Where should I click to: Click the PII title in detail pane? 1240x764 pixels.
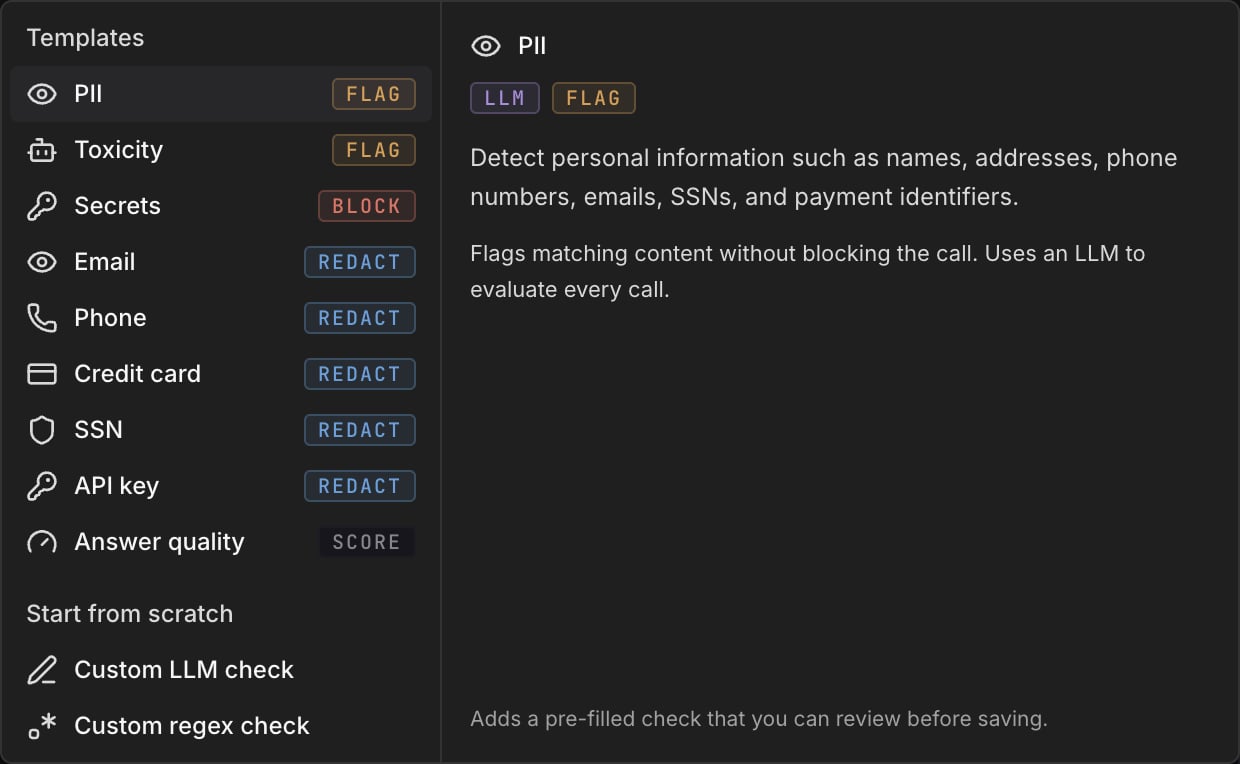(x=532, y=46)
